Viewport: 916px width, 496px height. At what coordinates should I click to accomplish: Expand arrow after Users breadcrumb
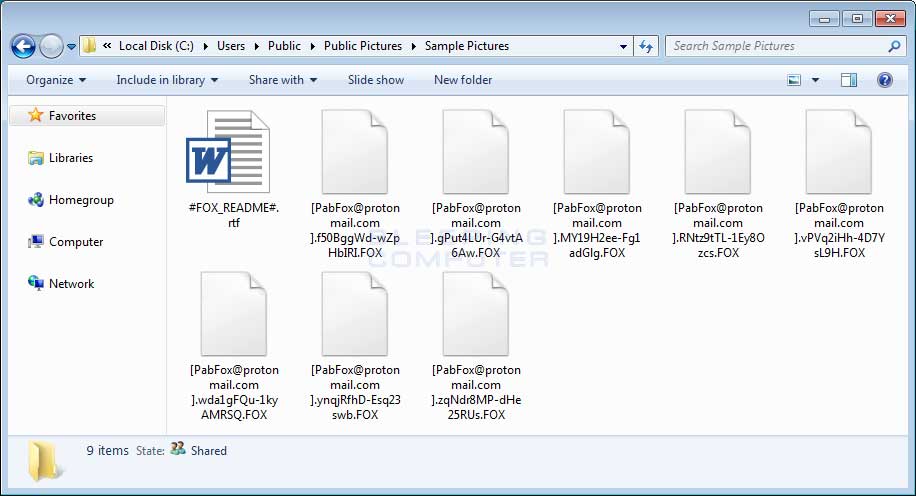tap(256, 46)
